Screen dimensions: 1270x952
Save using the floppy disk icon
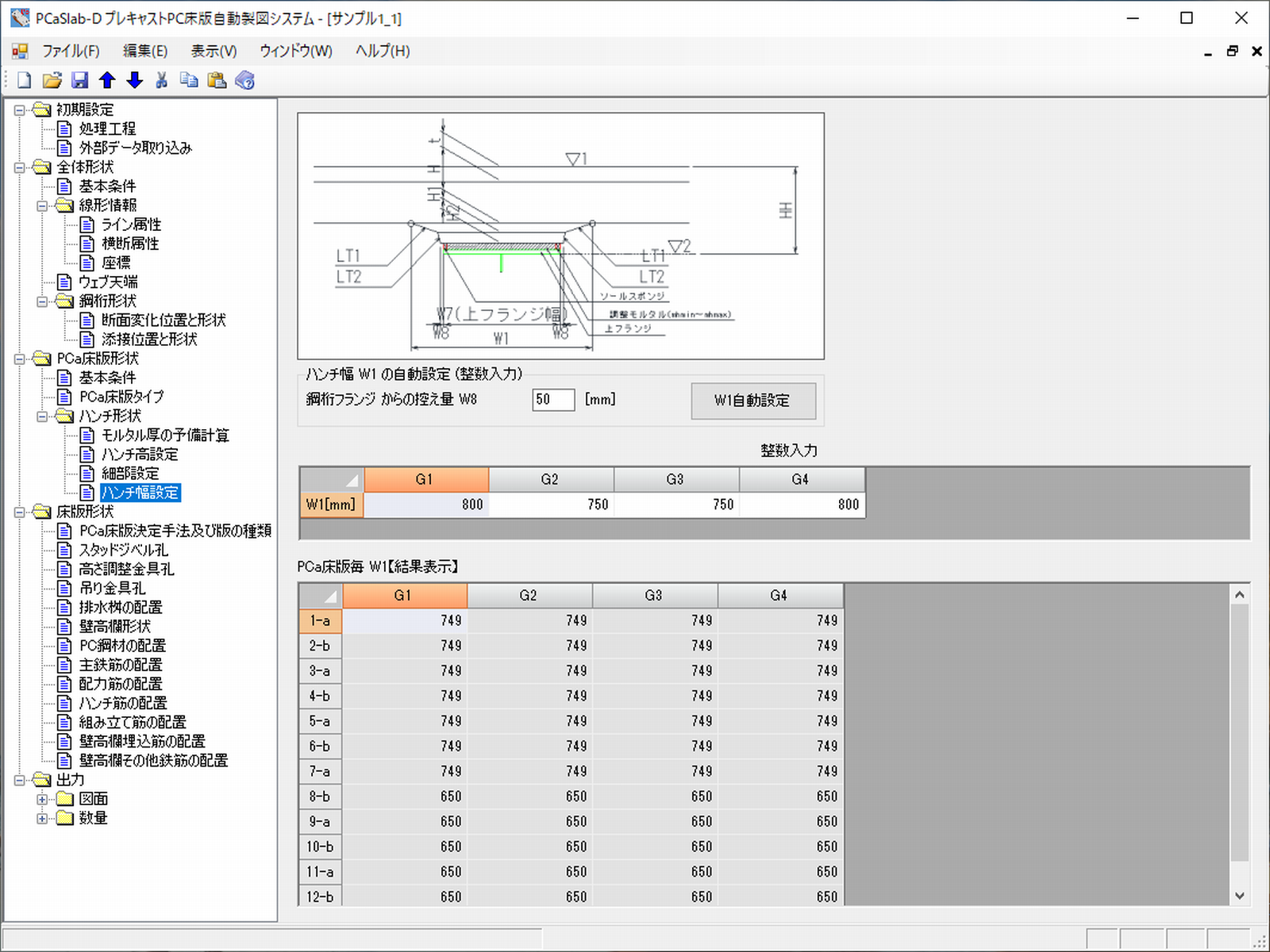79,80
